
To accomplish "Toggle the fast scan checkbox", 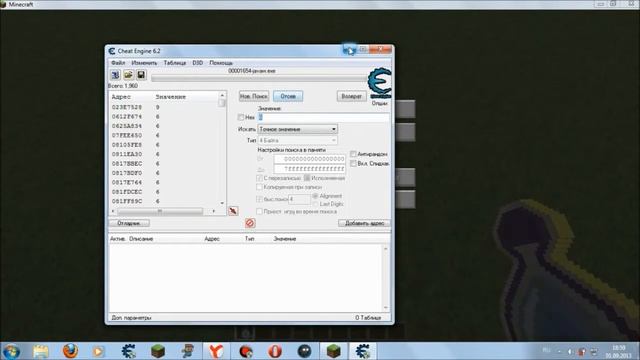I will pos(259,199).
